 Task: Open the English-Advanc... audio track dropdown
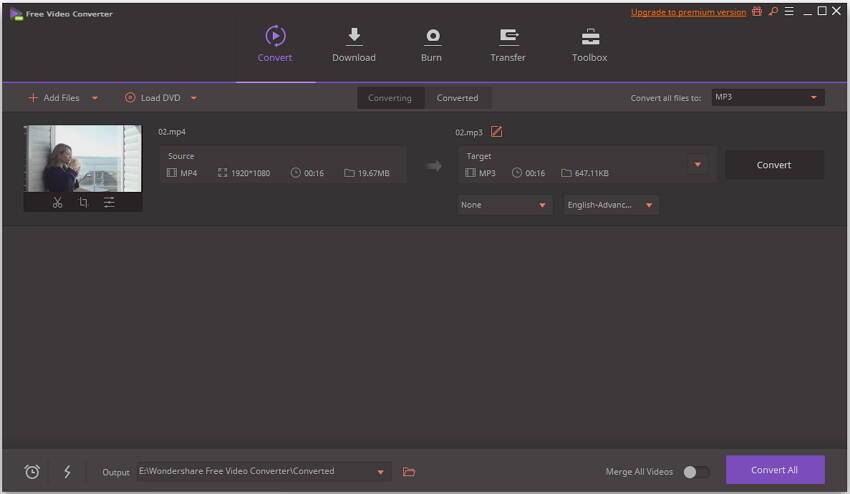[x=610, y=205]
